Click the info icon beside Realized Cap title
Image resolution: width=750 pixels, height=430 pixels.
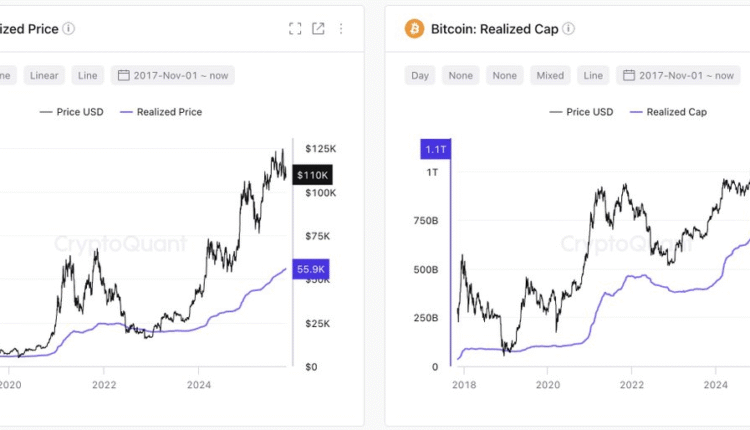point(568,29)
